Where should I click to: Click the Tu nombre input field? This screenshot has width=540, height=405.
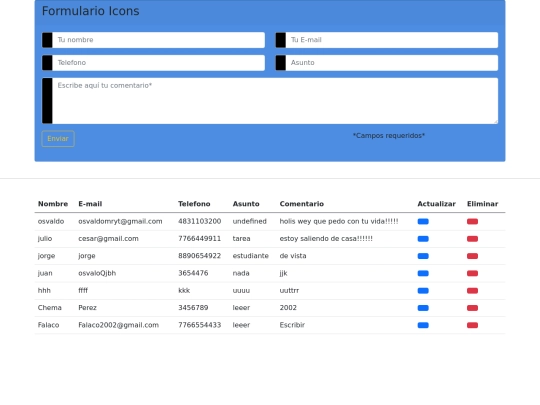coord(158,40)
